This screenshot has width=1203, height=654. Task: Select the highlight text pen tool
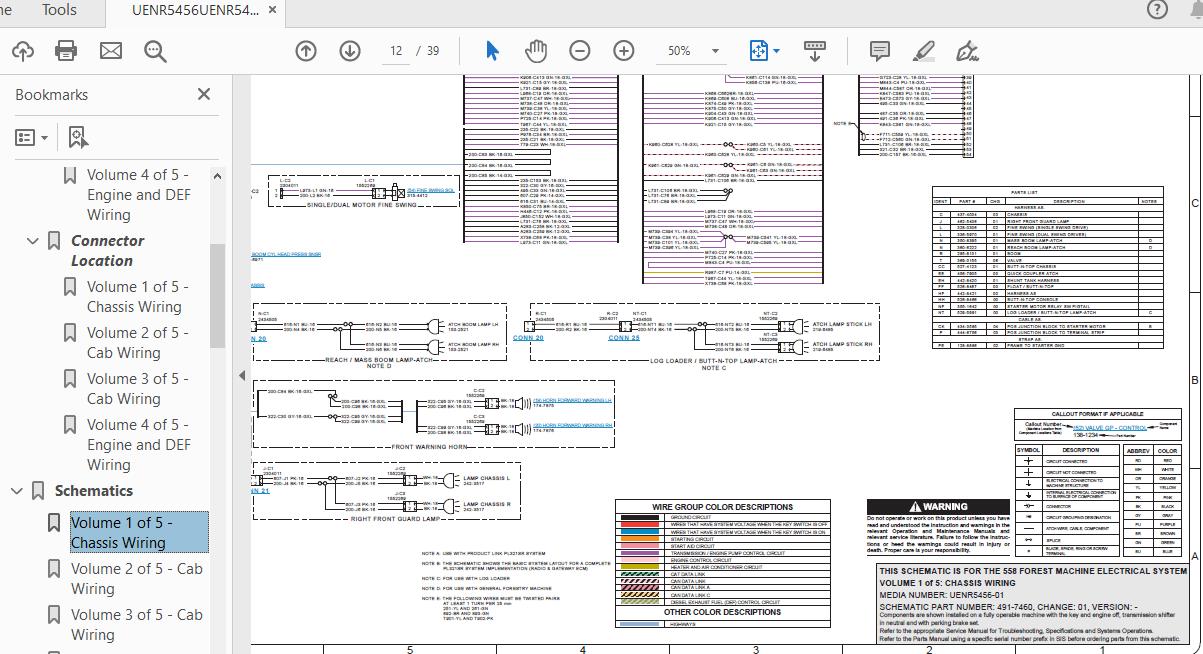[x=923, y=51]
